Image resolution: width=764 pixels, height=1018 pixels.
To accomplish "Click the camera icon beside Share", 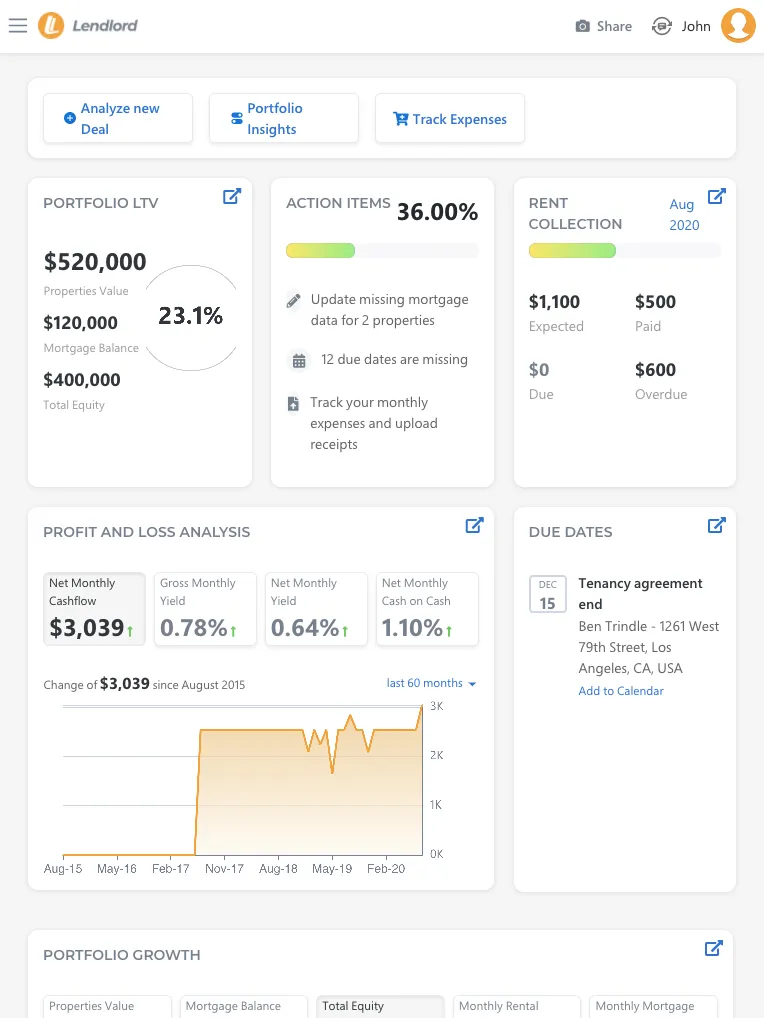I will (582, 26).
